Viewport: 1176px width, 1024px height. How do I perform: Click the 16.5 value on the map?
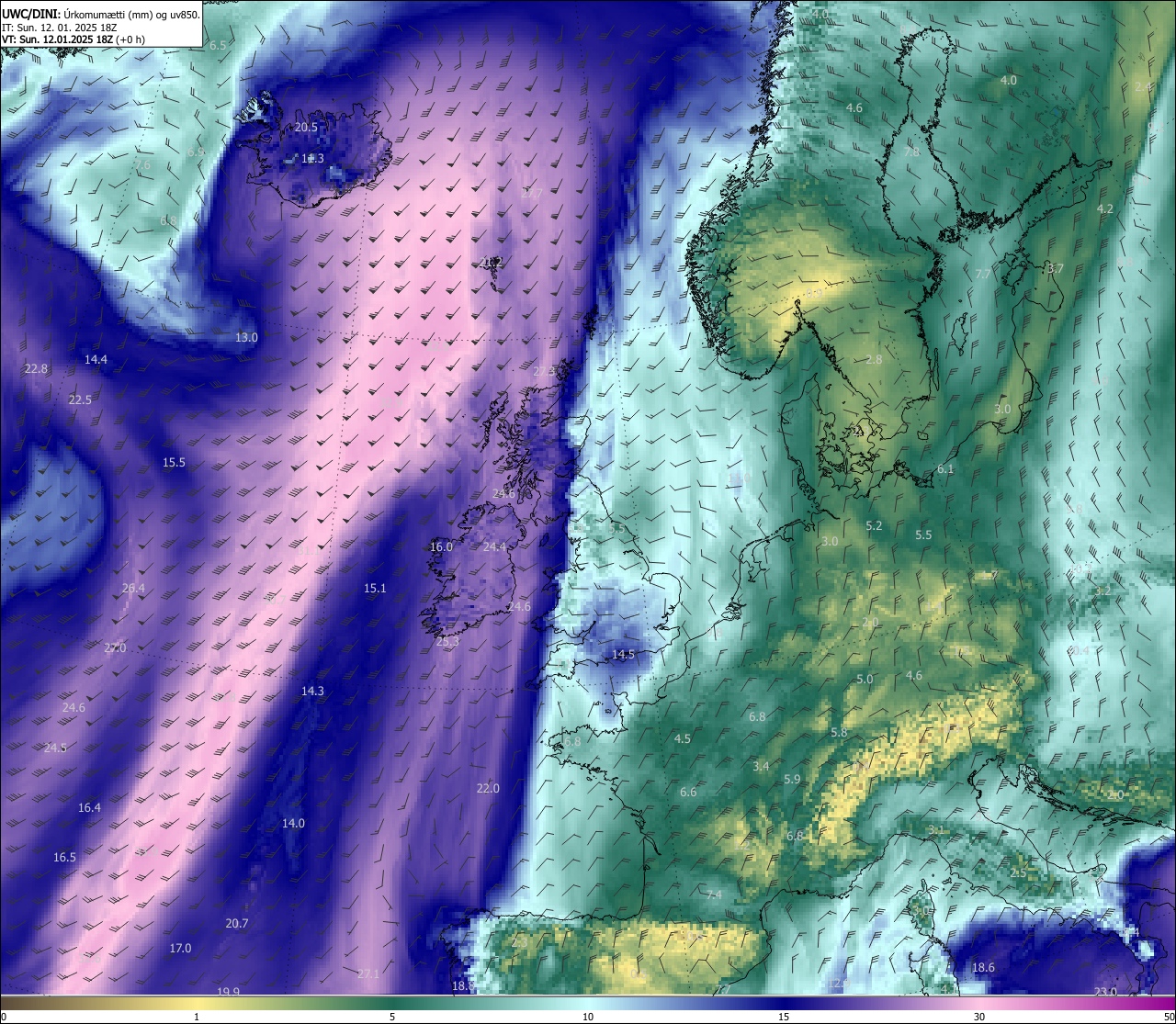pos(64,858)
